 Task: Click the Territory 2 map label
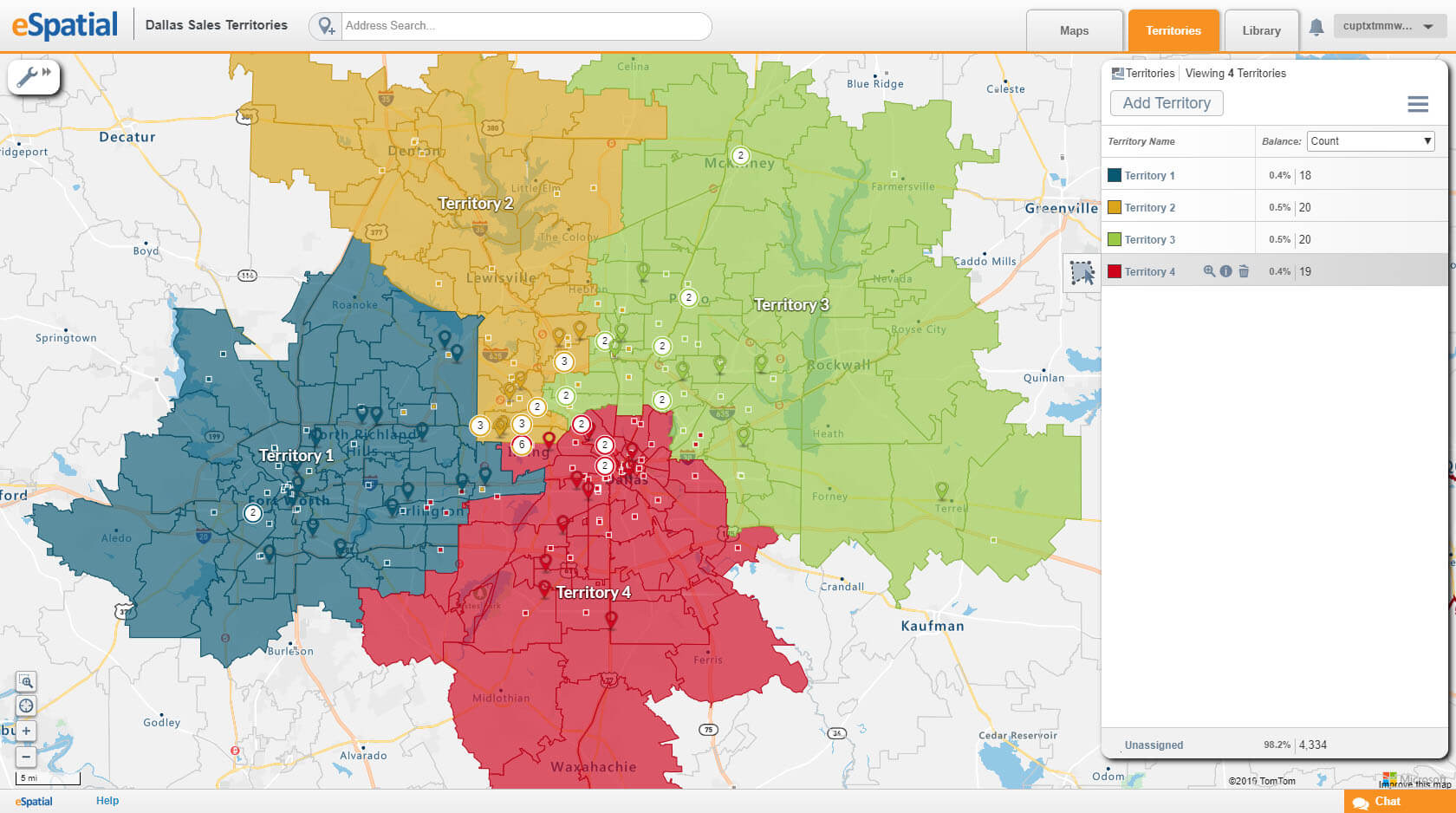pyautogui.click(x=476, y=204)
